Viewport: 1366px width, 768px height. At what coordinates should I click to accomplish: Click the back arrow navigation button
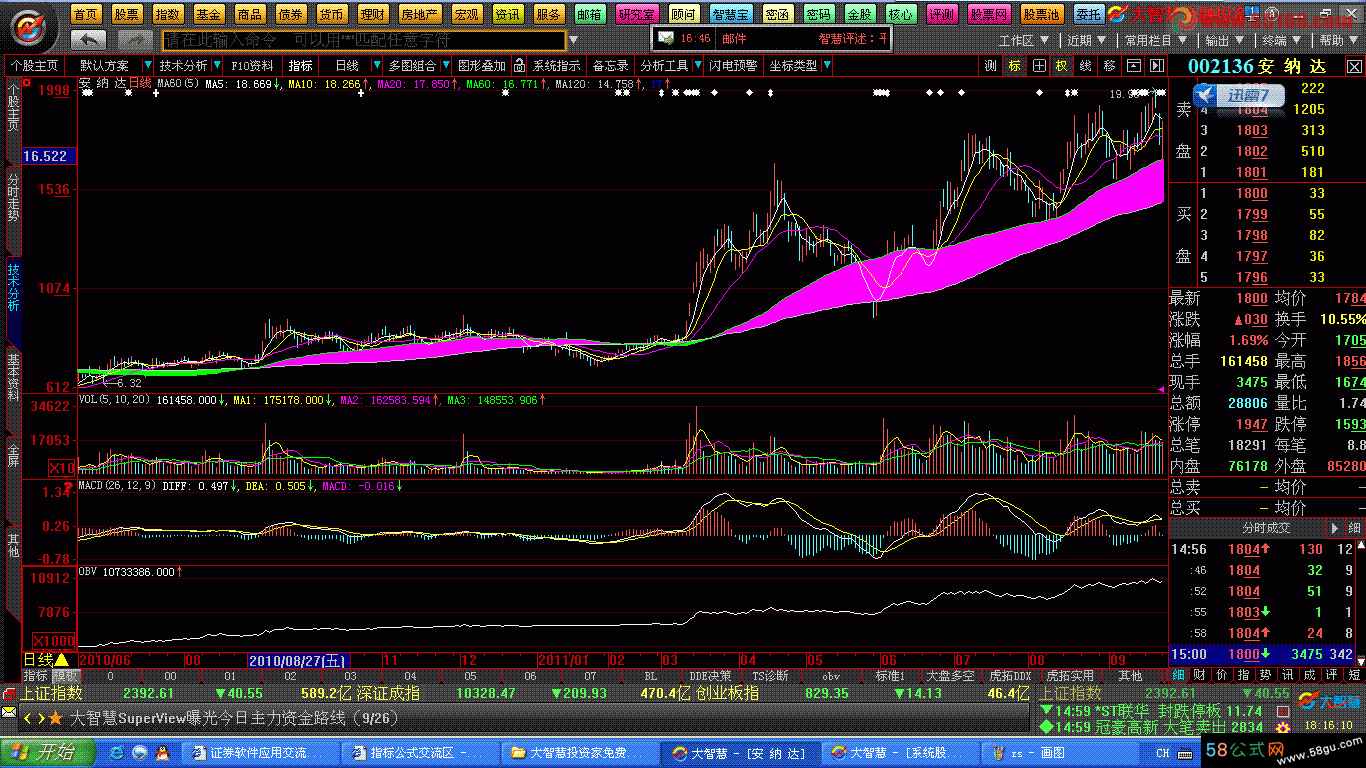pos(89,40)
